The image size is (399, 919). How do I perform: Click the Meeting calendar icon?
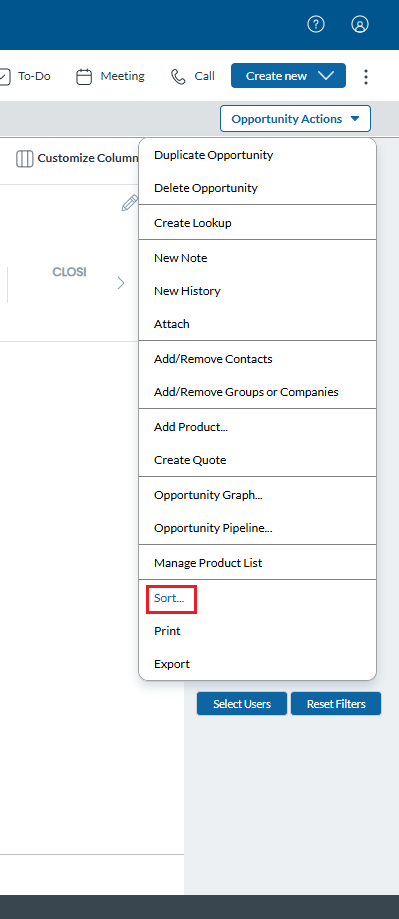click(x=84, y=77)
